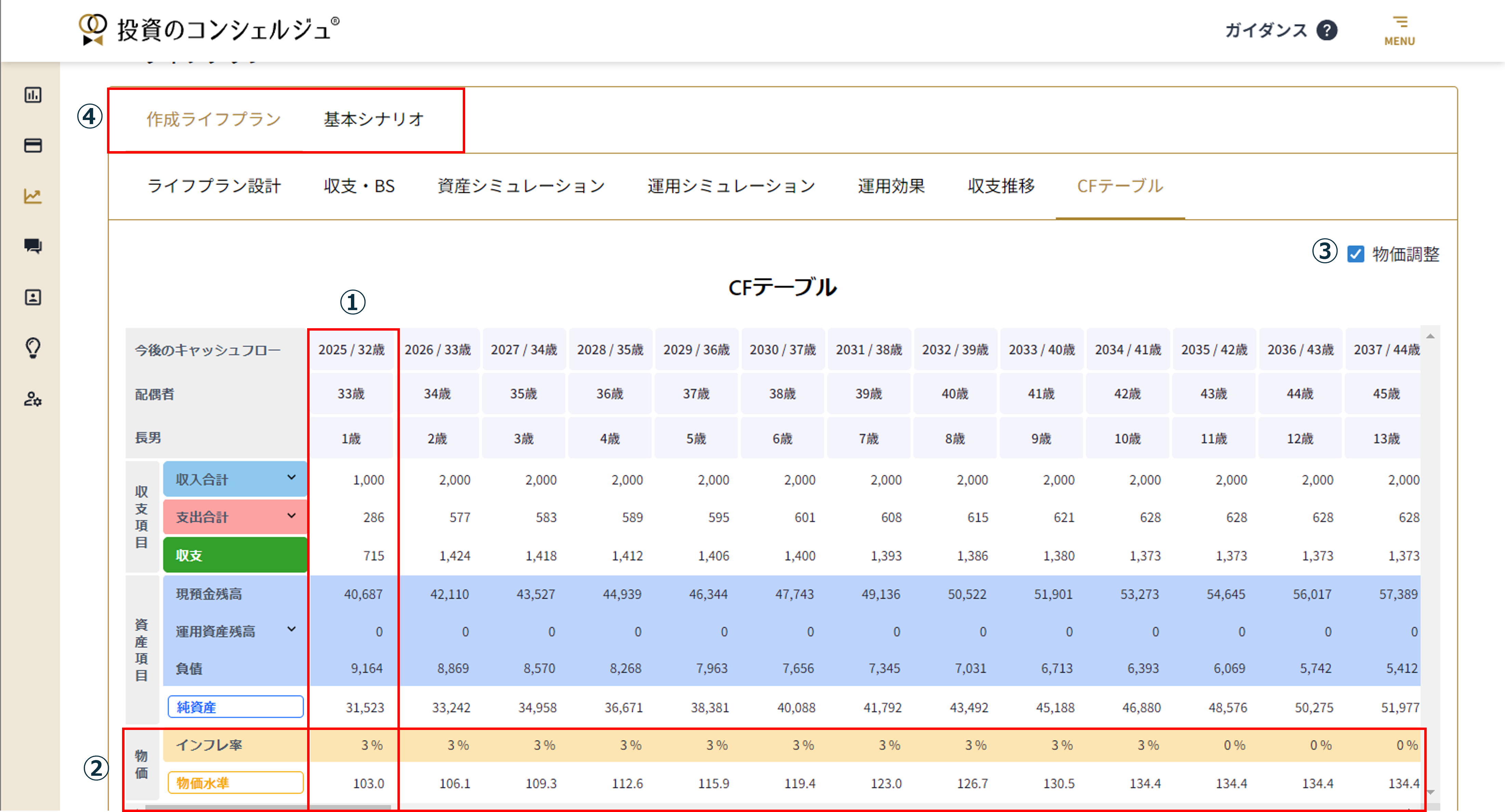Image resolution: width=1505 pixels, height=812 pixels.
Task: Select the 2025 / 32歳 column header
Action: click(x=352, y=349)
